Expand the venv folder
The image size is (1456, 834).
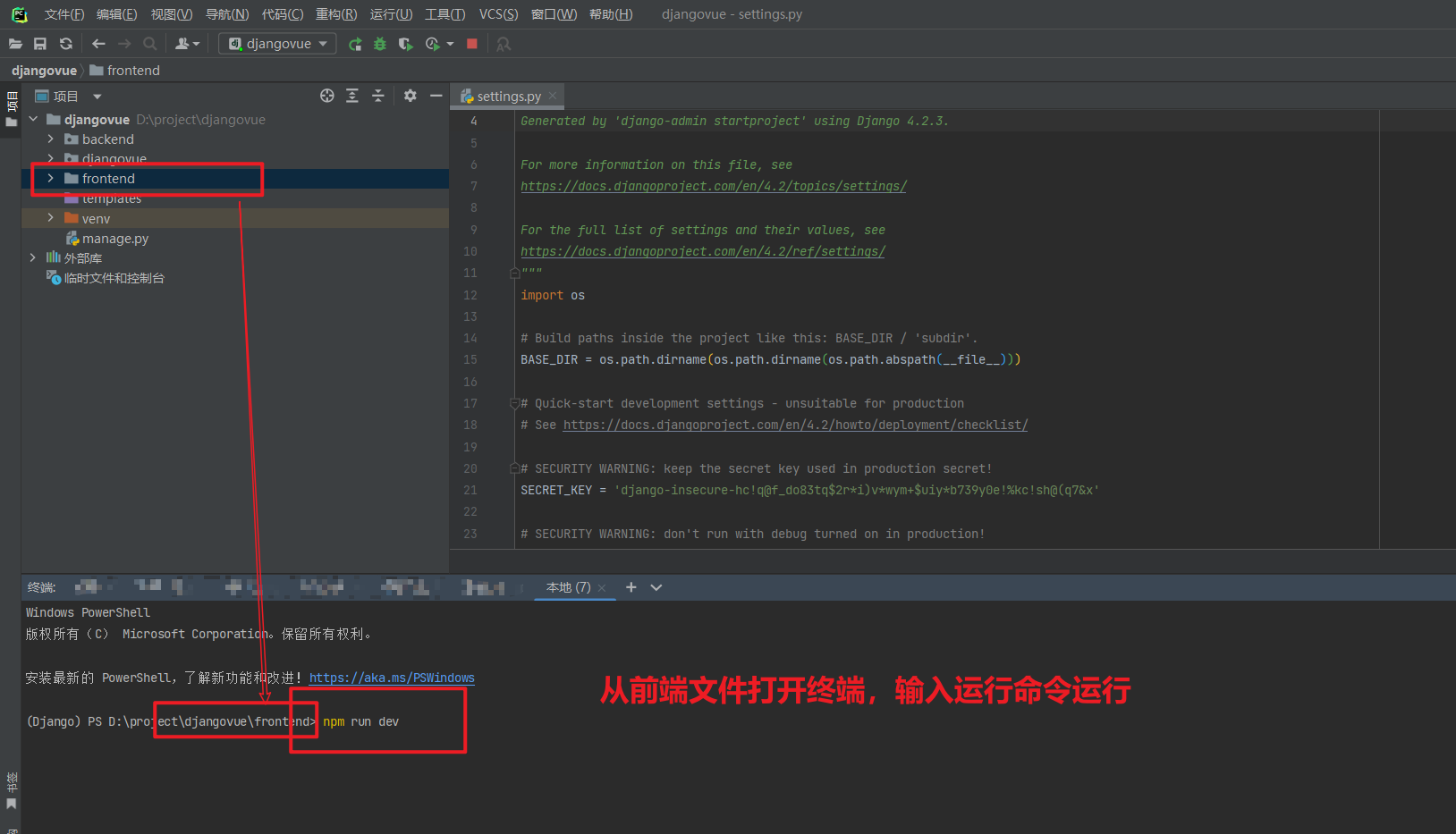point(51,217)
